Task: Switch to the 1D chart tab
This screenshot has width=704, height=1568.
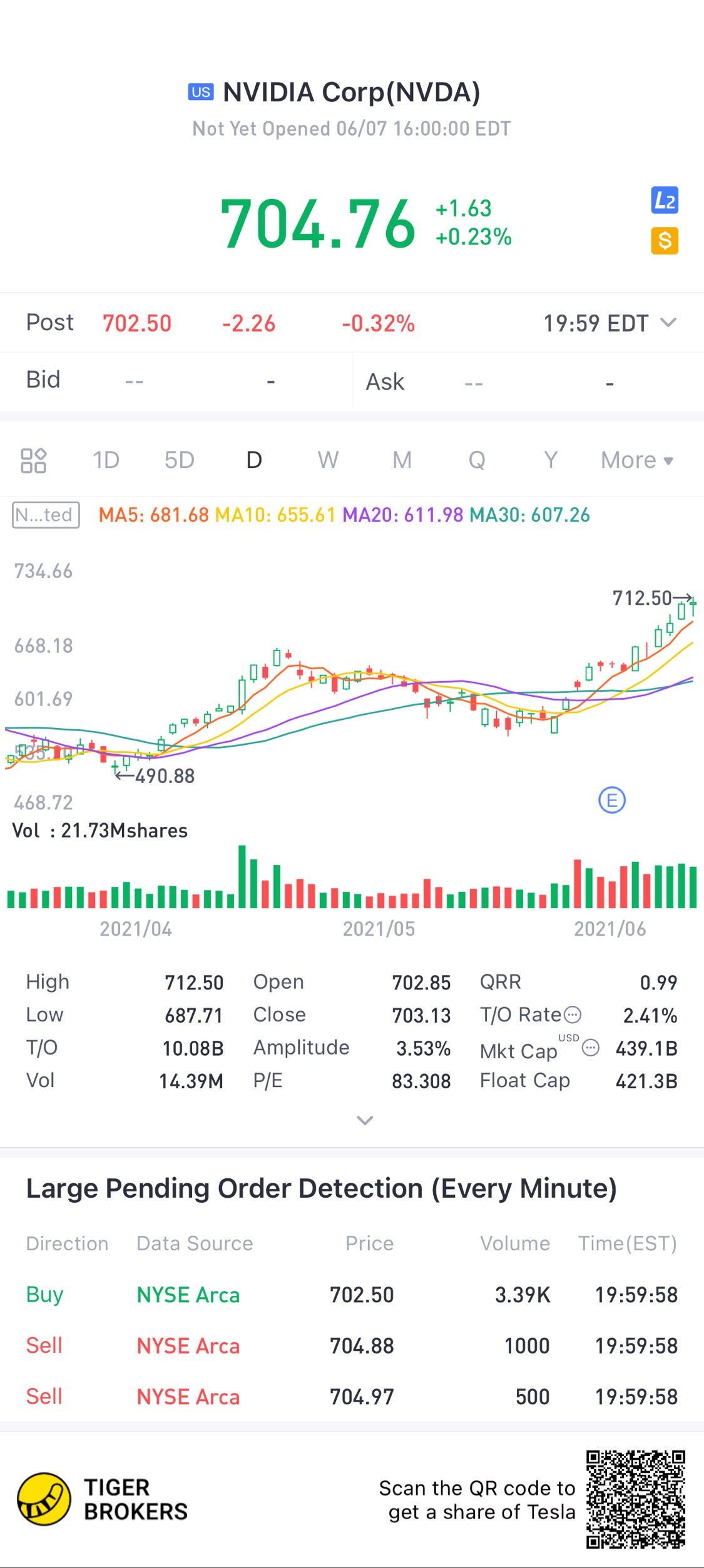Action: pos(106,460)
